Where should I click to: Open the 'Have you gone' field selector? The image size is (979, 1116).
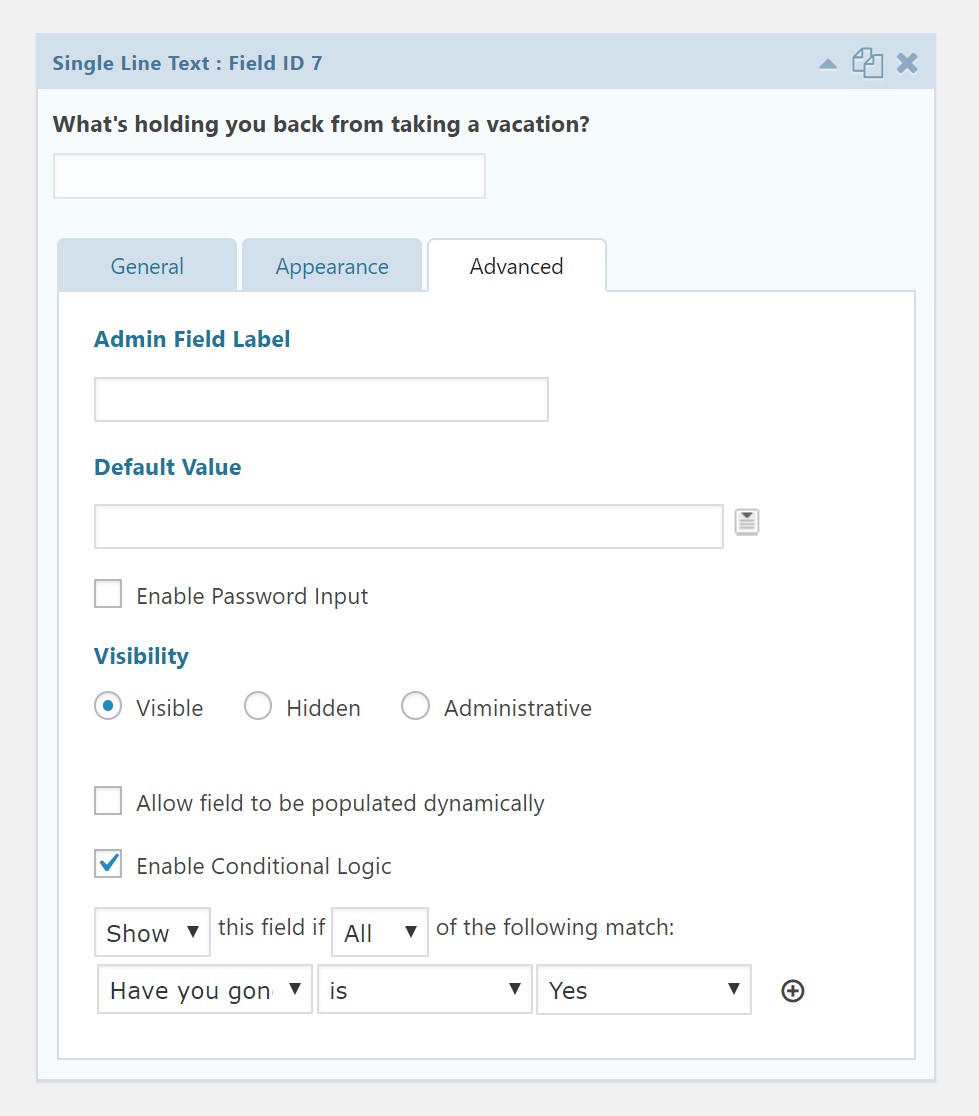[204, 990]
